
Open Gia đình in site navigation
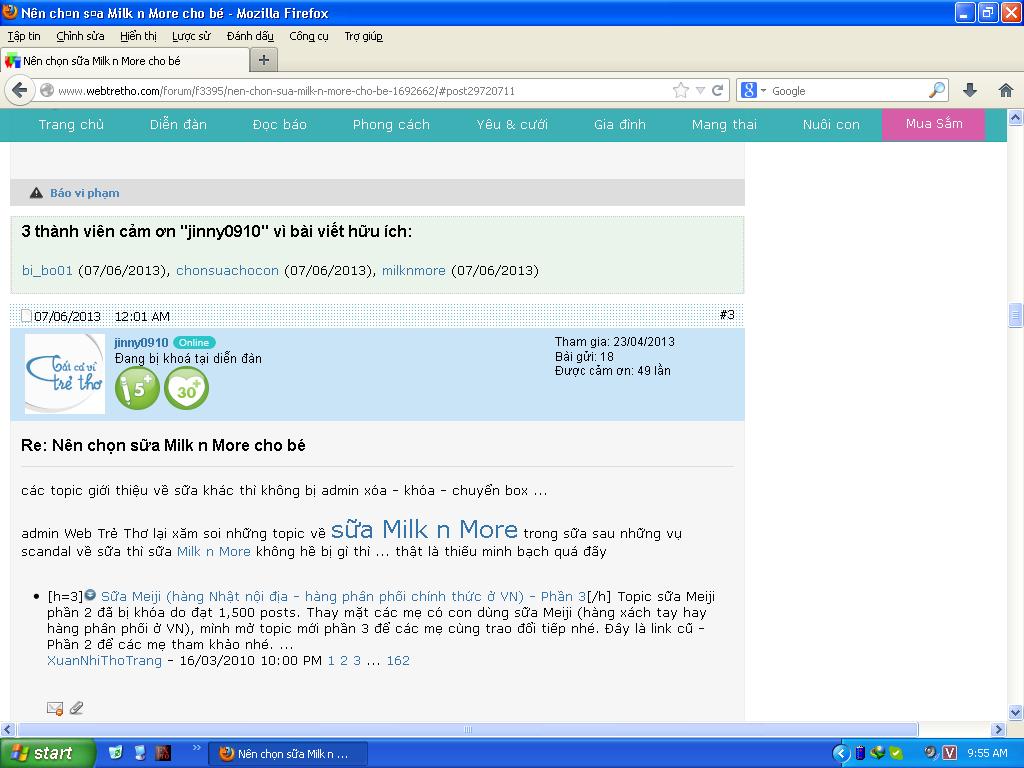pyautogui.click(x=620, y=124)
